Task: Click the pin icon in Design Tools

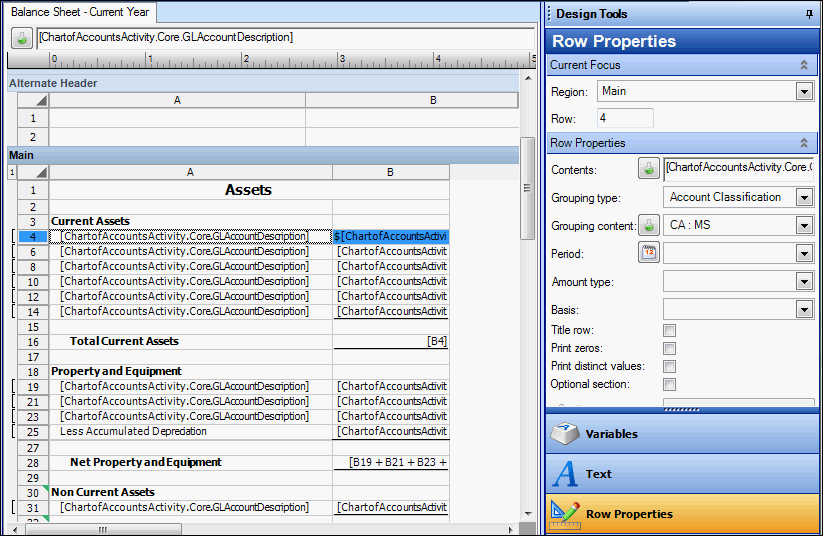Action: click(x=809, y=14)
